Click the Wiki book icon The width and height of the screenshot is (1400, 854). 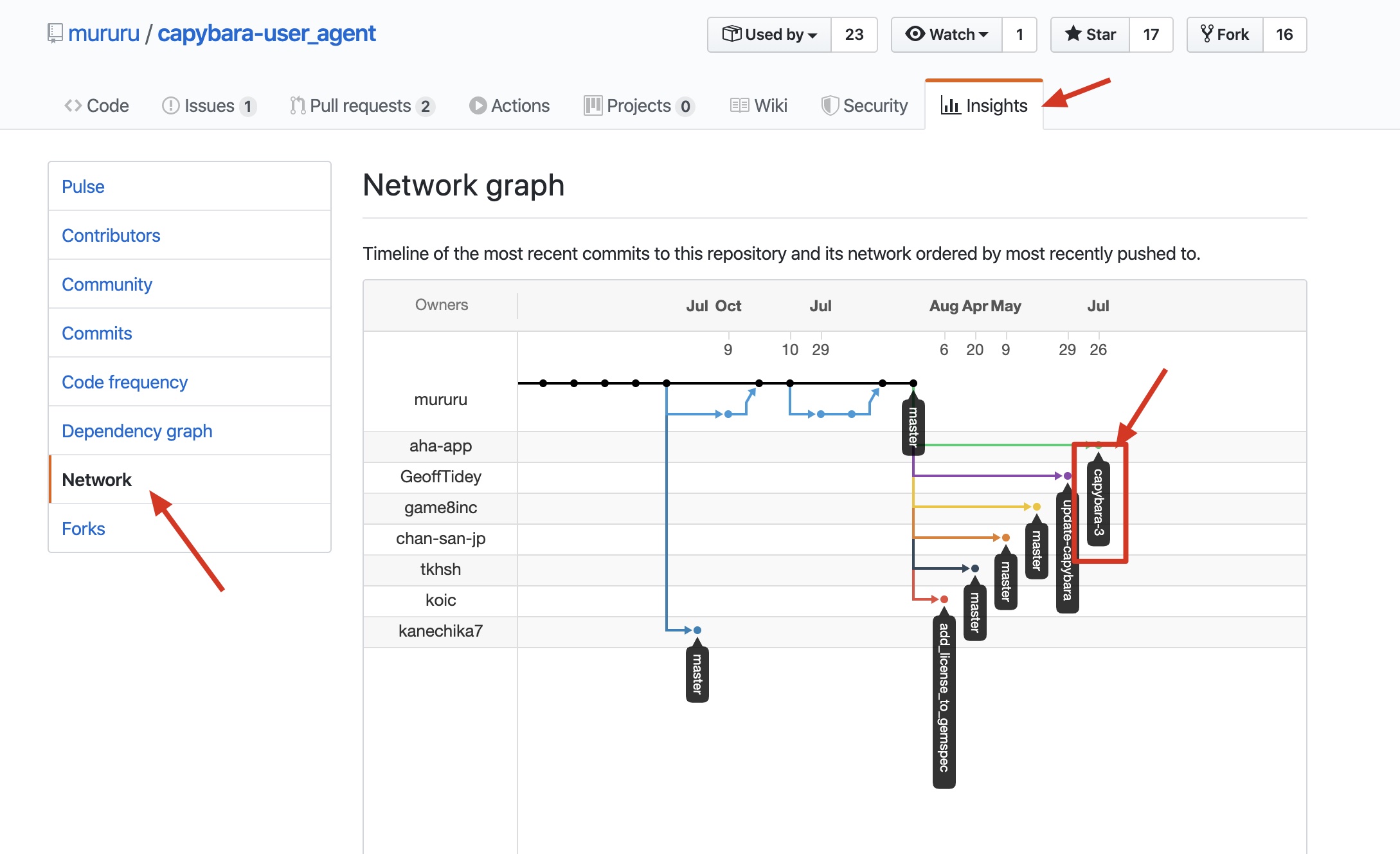click(739, 105)
